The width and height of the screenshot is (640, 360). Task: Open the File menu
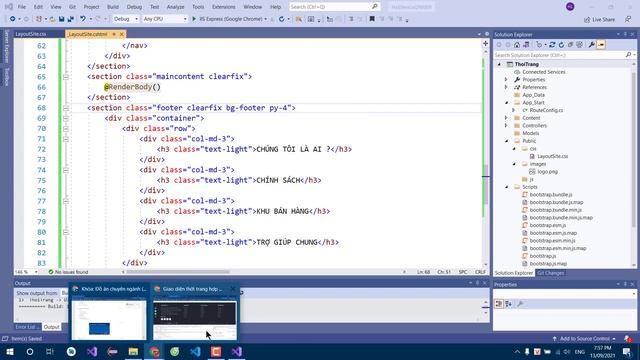point(22,7)
